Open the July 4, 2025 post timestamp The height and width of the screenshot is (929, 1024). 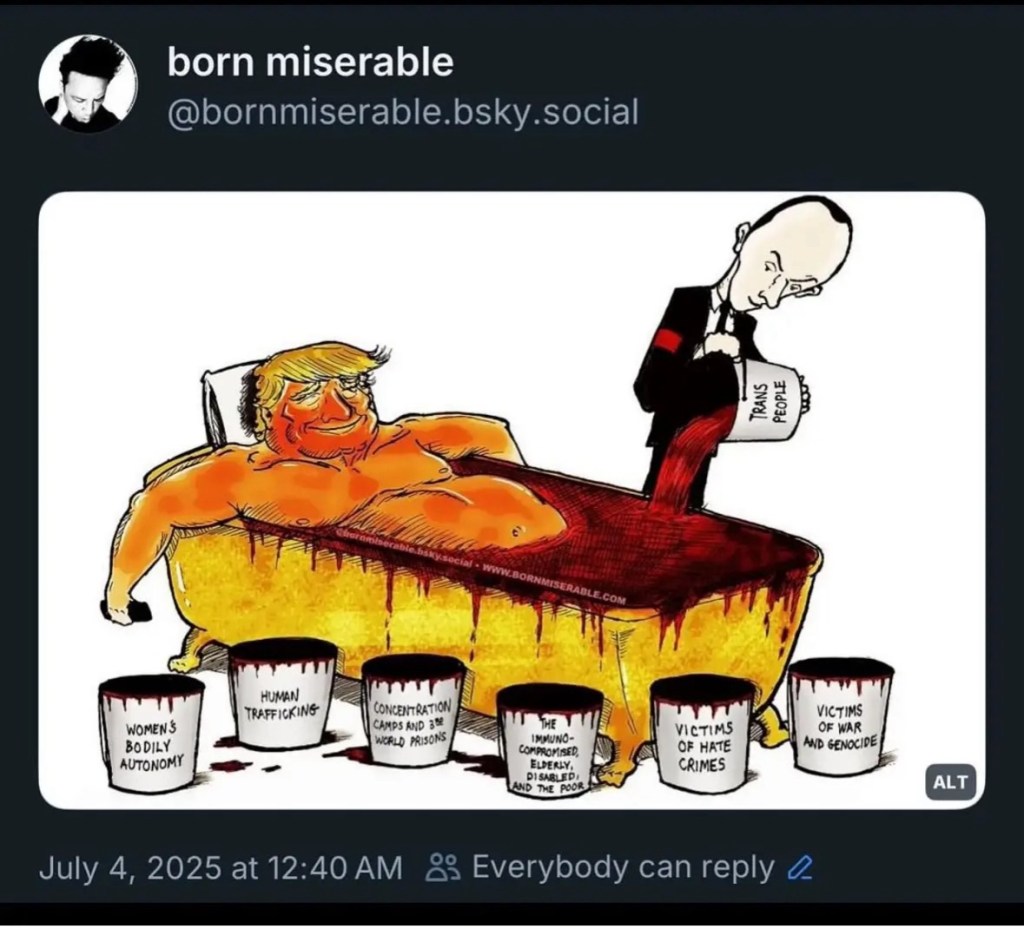pos(220,867)
